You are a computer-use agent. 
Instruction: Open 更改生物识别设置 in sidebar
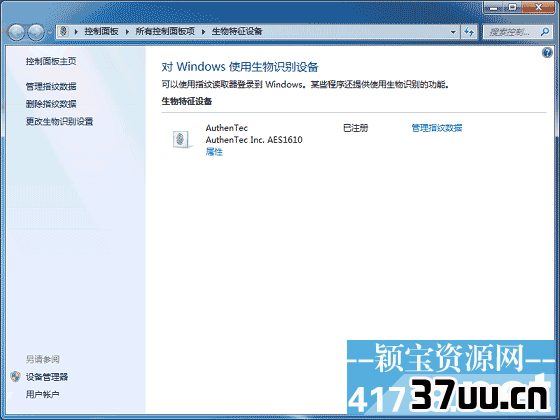[x=59, y=121]
